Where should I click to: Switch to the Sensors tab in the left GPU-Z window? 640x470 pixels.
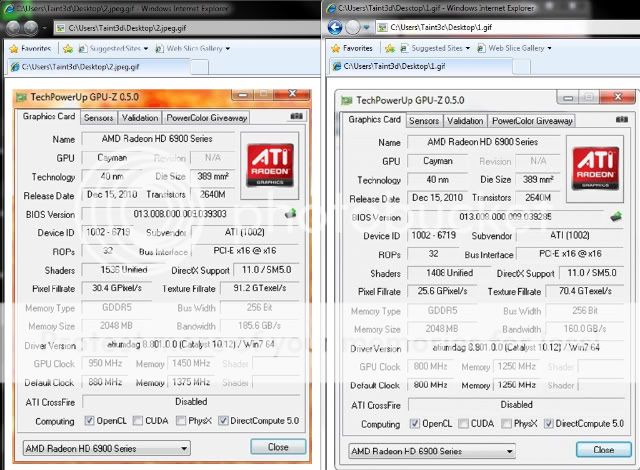tap(98, 117)
